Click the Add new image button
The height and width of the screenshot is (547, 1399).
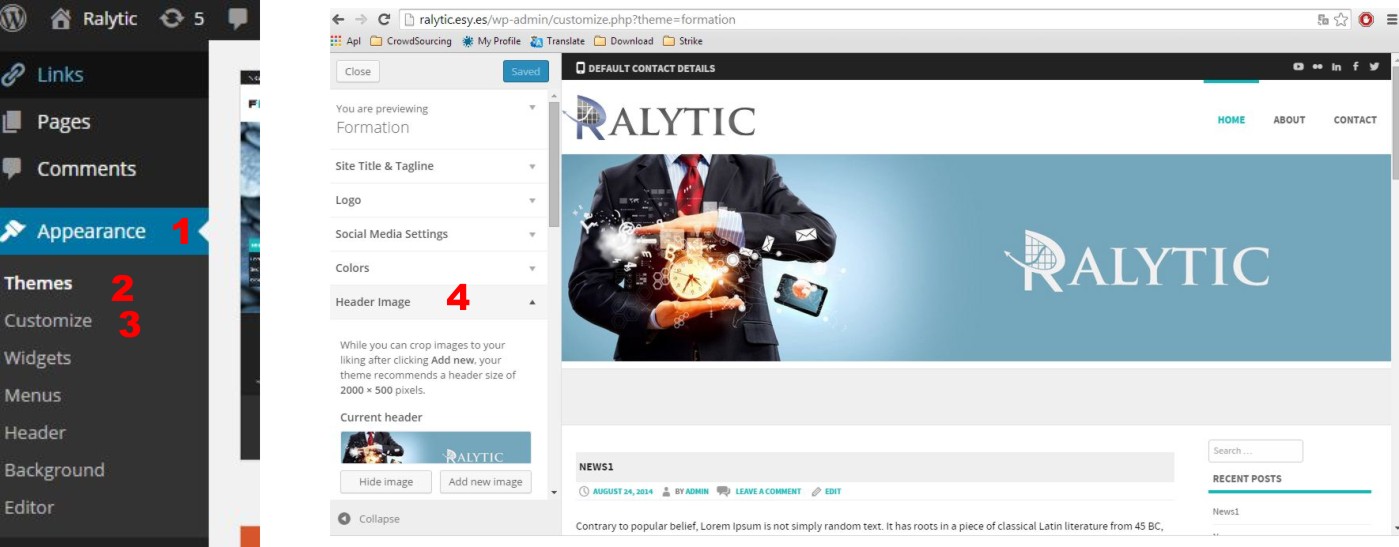pos(485,482)
